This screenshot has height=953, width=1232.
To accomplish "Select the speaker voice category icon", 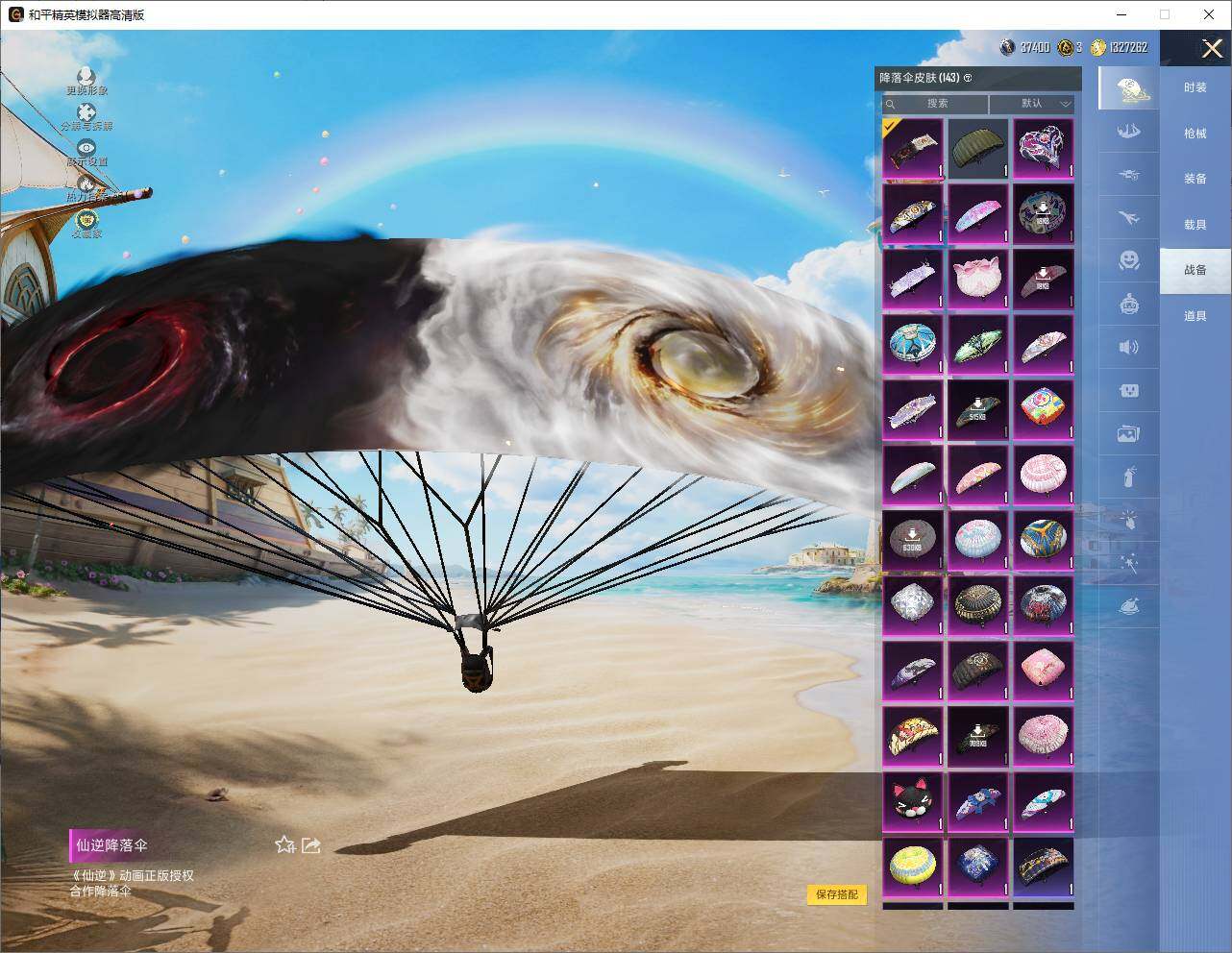I will (1129, 347).
